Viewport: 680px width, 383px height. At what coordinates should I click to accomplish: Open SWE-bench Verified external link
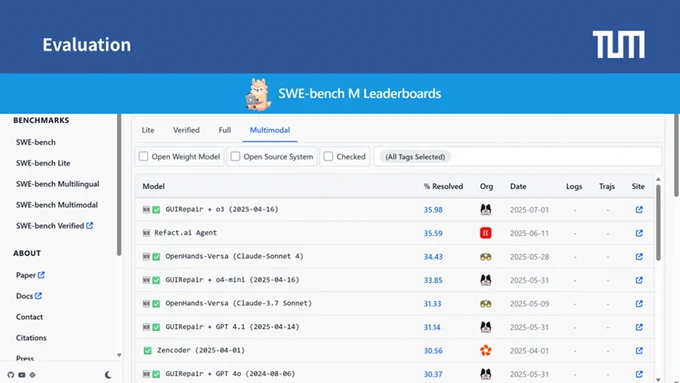[x=55, y=226]
